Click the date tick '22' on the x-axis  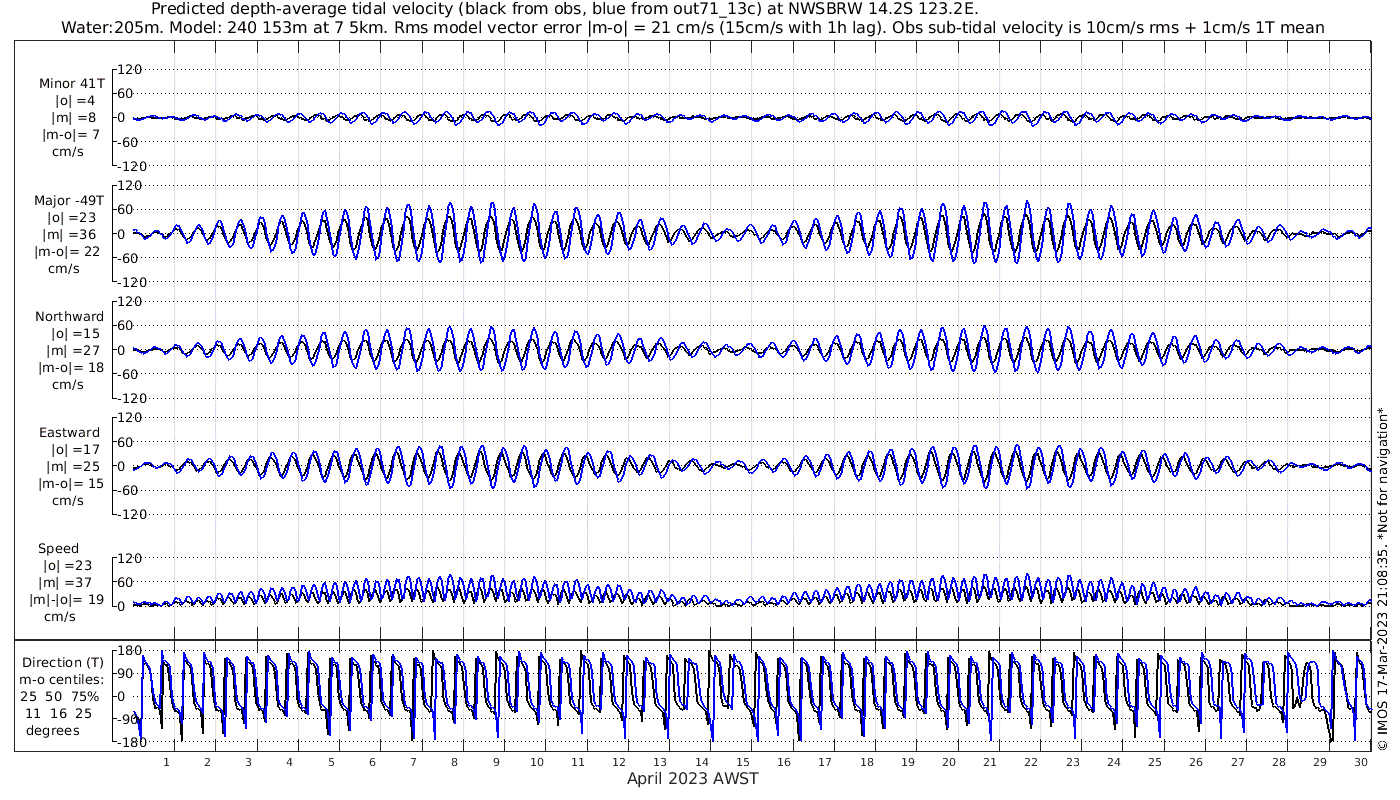[x=1031, y=762]
